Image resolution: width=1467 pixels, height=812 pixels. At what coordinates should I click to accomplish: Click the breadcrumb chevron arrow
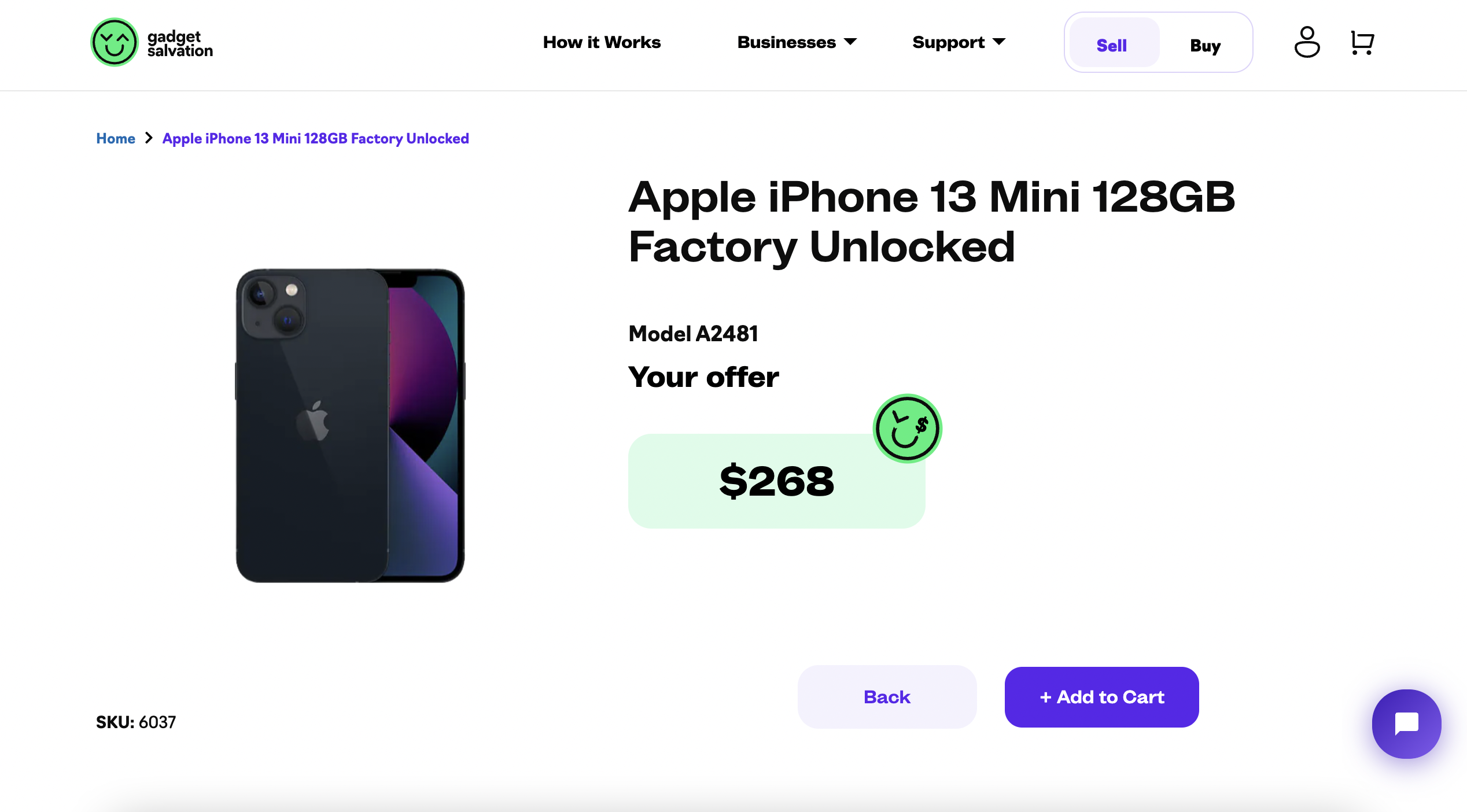click(x=149, y=138)
